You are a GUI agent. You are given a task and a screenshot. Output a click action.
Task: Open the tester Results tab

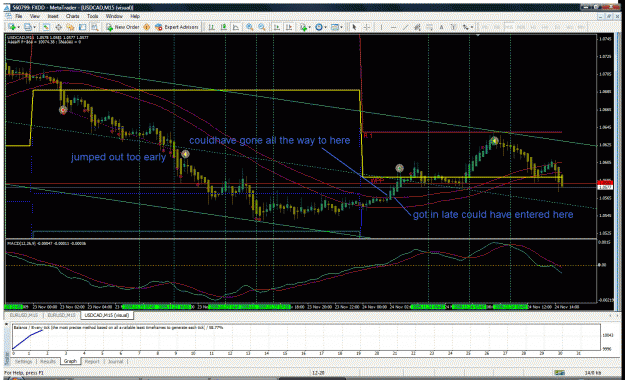click(x=48, y=362)
